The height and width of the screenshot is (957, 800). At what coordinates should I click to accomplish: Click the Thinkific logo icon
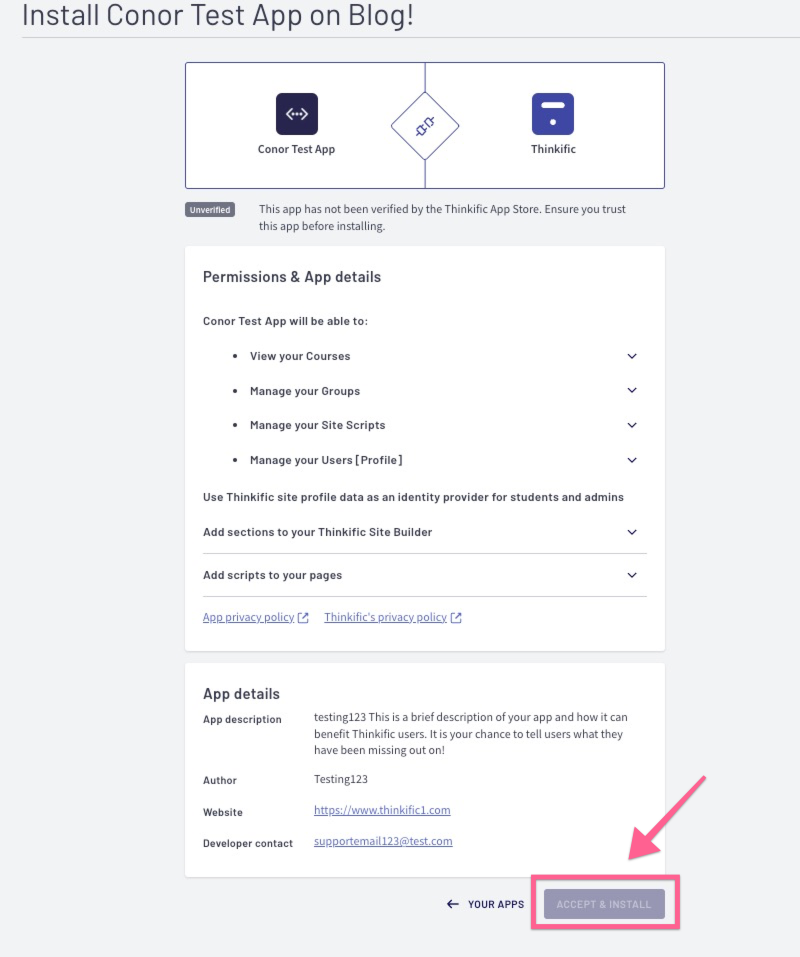point(553,114)
